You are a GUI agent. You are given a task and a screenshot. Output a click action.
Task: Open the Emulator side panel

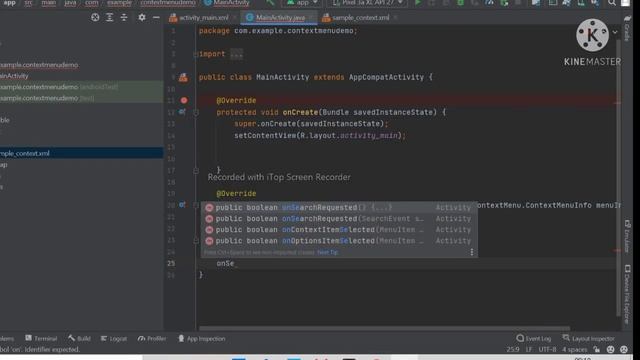[627, 236]
